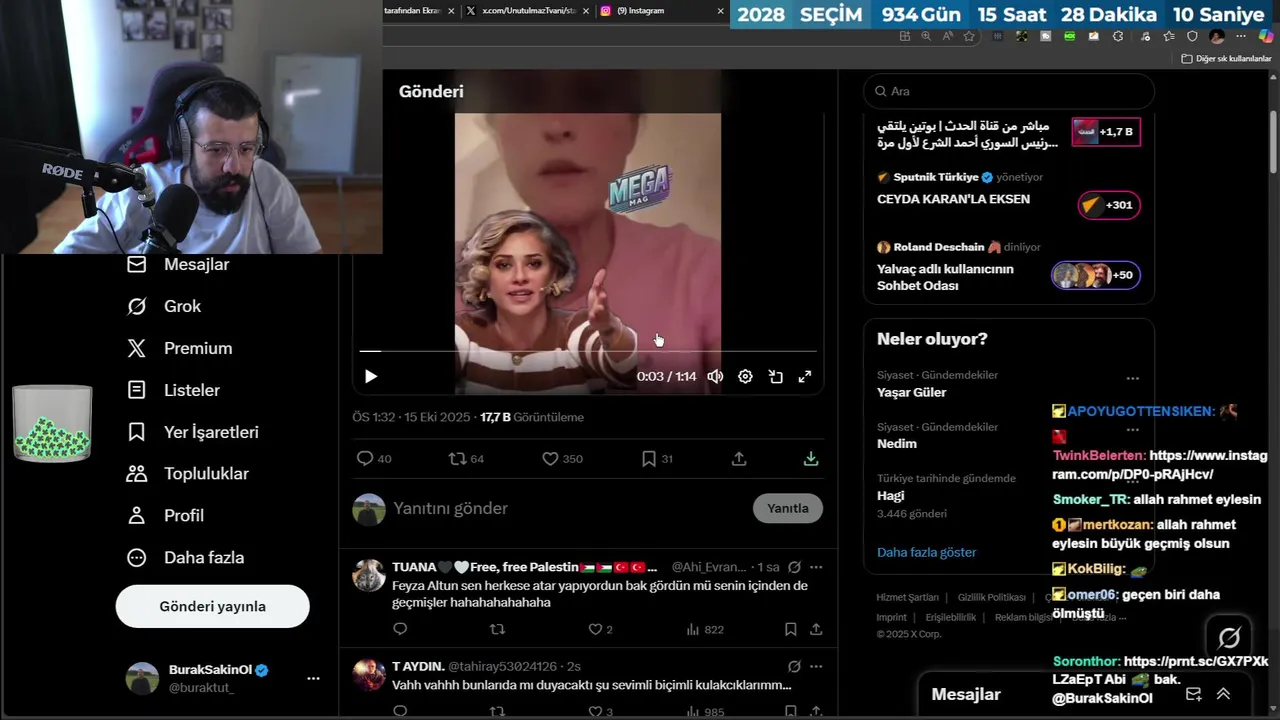Like the main post with 350 likes
The height and width of the screenshot is (720, 1280).
(561, 459)
